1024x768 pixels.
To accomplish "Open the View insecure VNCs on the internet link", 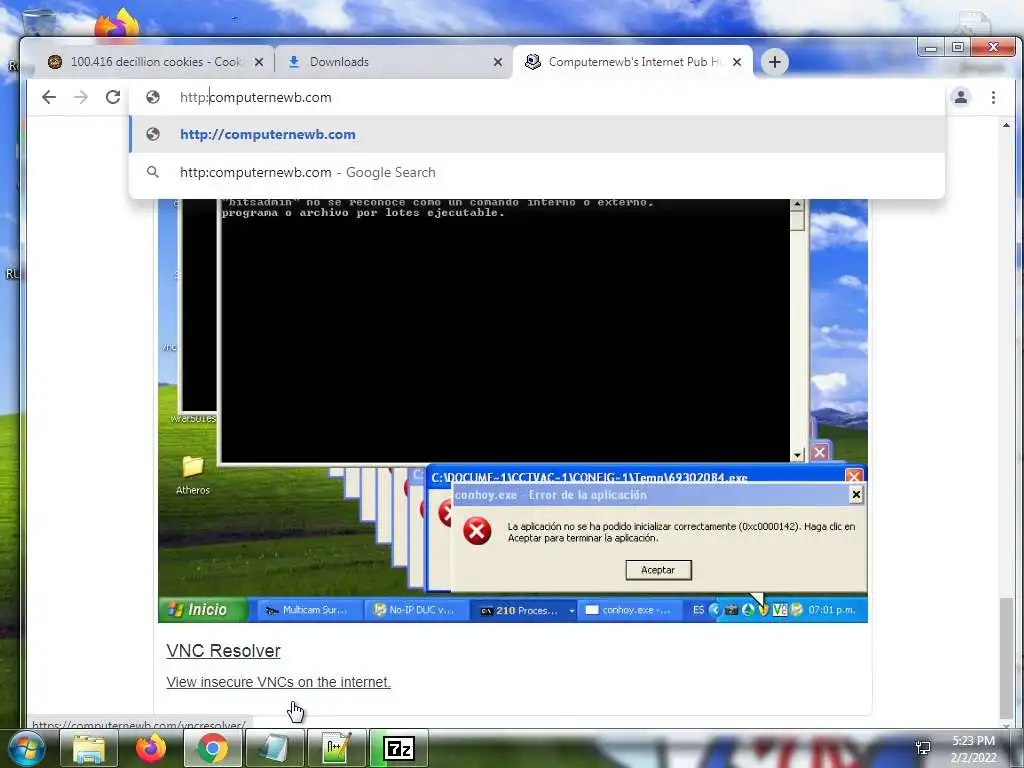I will coord(278,682).
